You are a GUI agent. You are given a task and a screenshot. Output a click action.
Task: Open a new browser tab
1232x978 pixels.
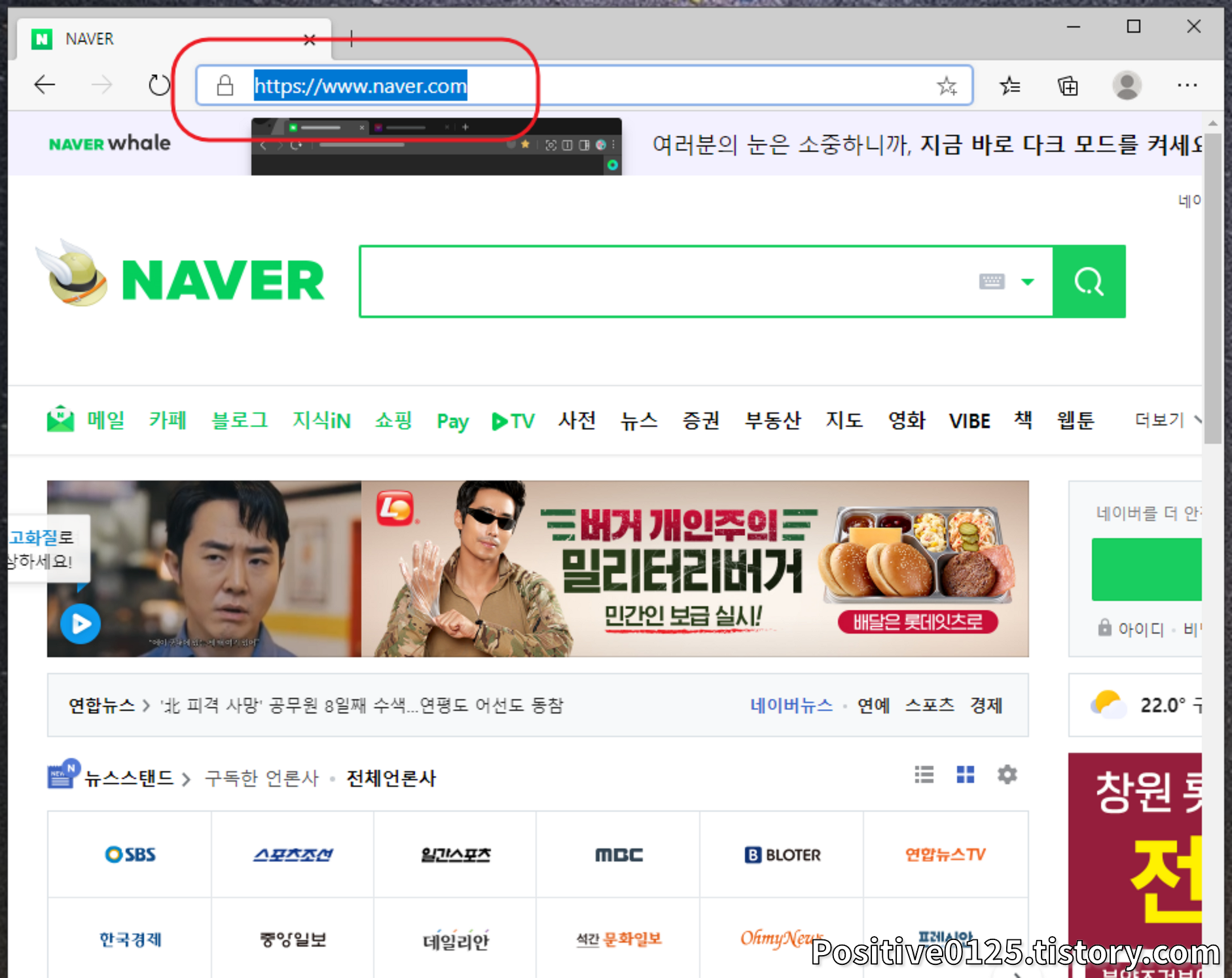click(352, 39)
